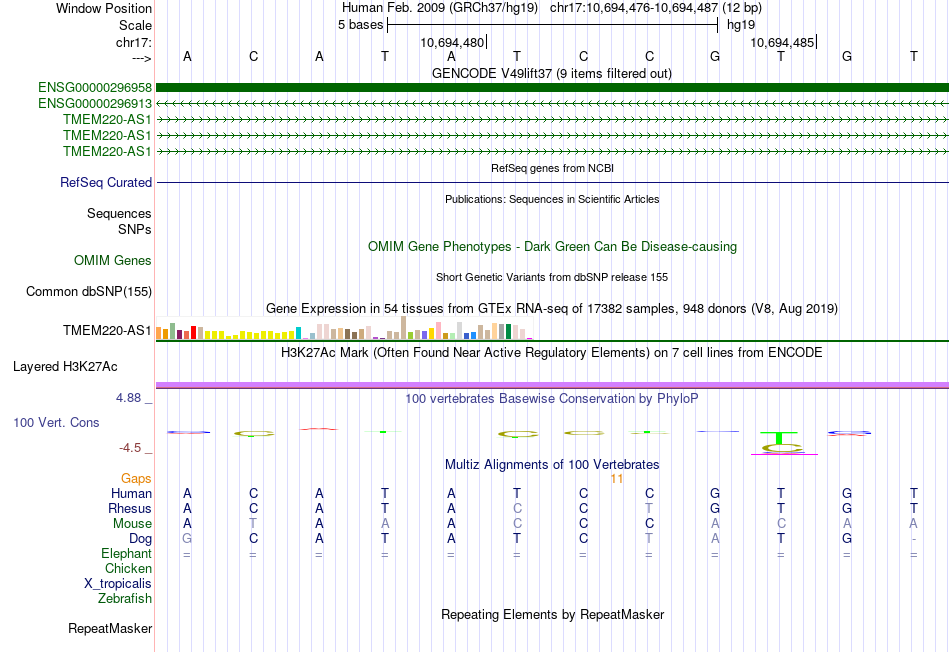This screenshot has height=652, width=950.
Task: Click the chr17: ruler label
Action: coord(134,42)
